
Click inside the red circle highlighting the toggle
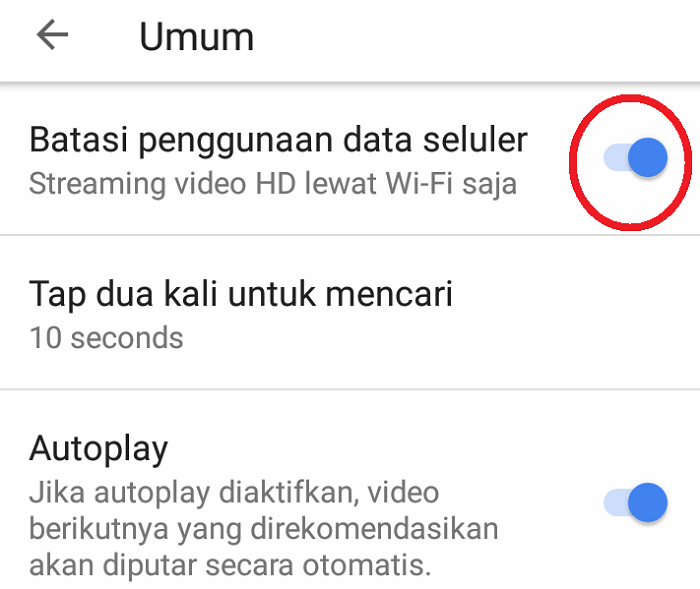point(630,162)
